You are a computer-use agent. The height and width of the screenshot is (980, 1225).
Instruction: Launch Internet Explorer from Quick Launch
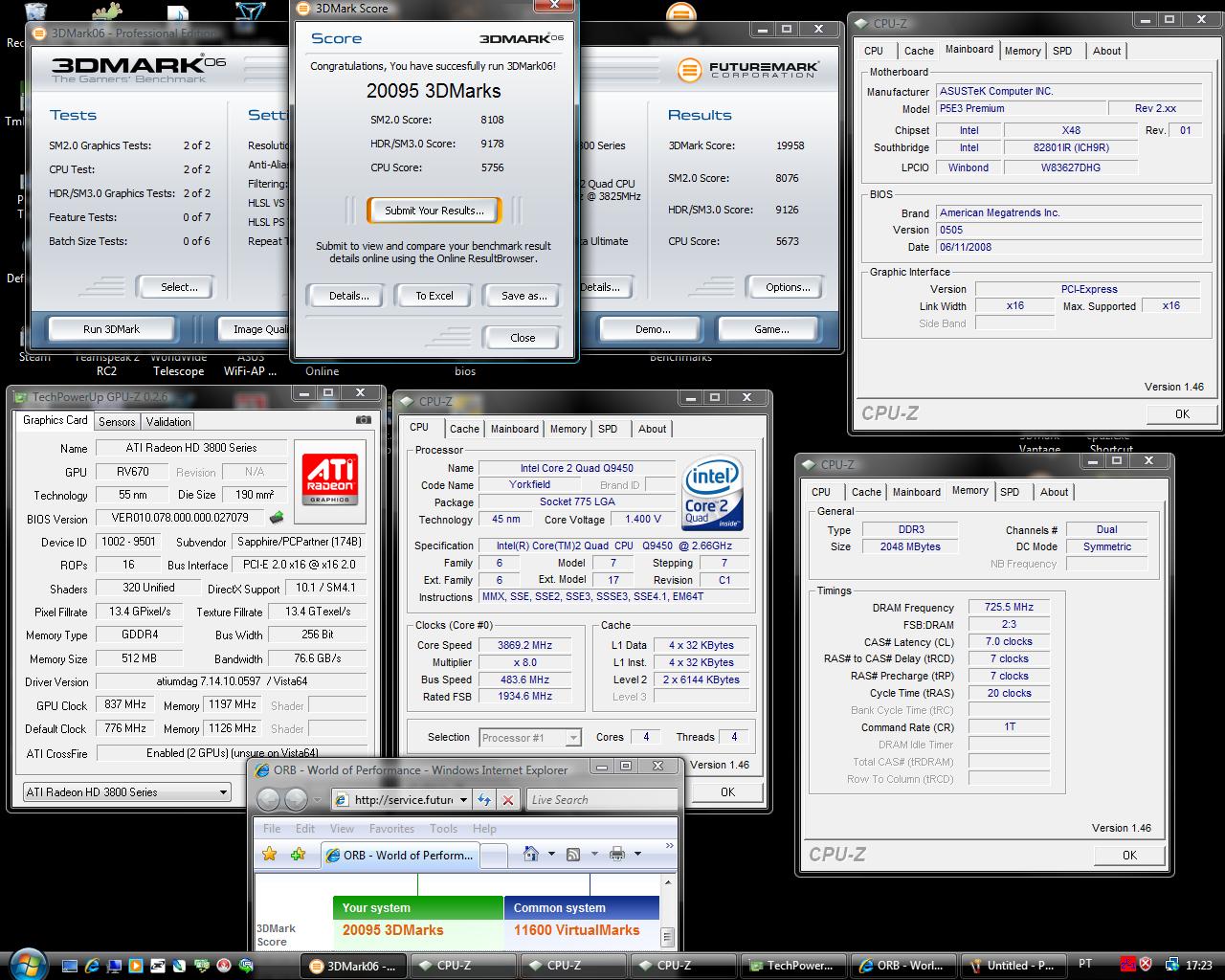(93, 966)
